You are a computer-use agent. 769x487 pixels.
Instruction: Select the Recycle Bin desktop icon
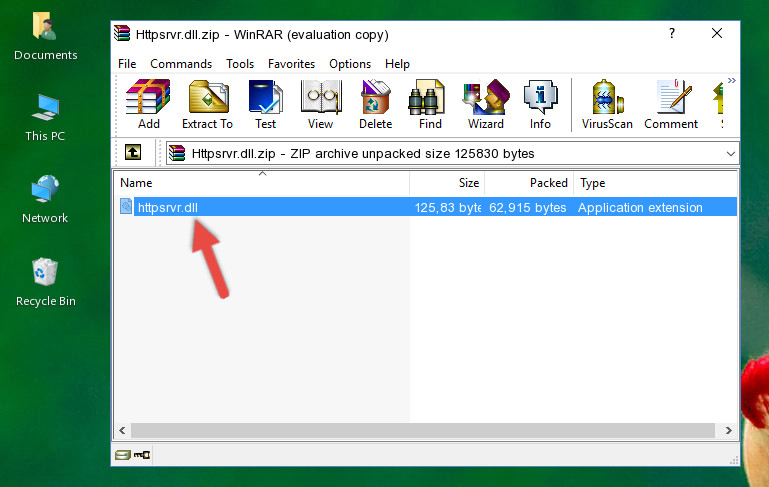coord(46,282)
